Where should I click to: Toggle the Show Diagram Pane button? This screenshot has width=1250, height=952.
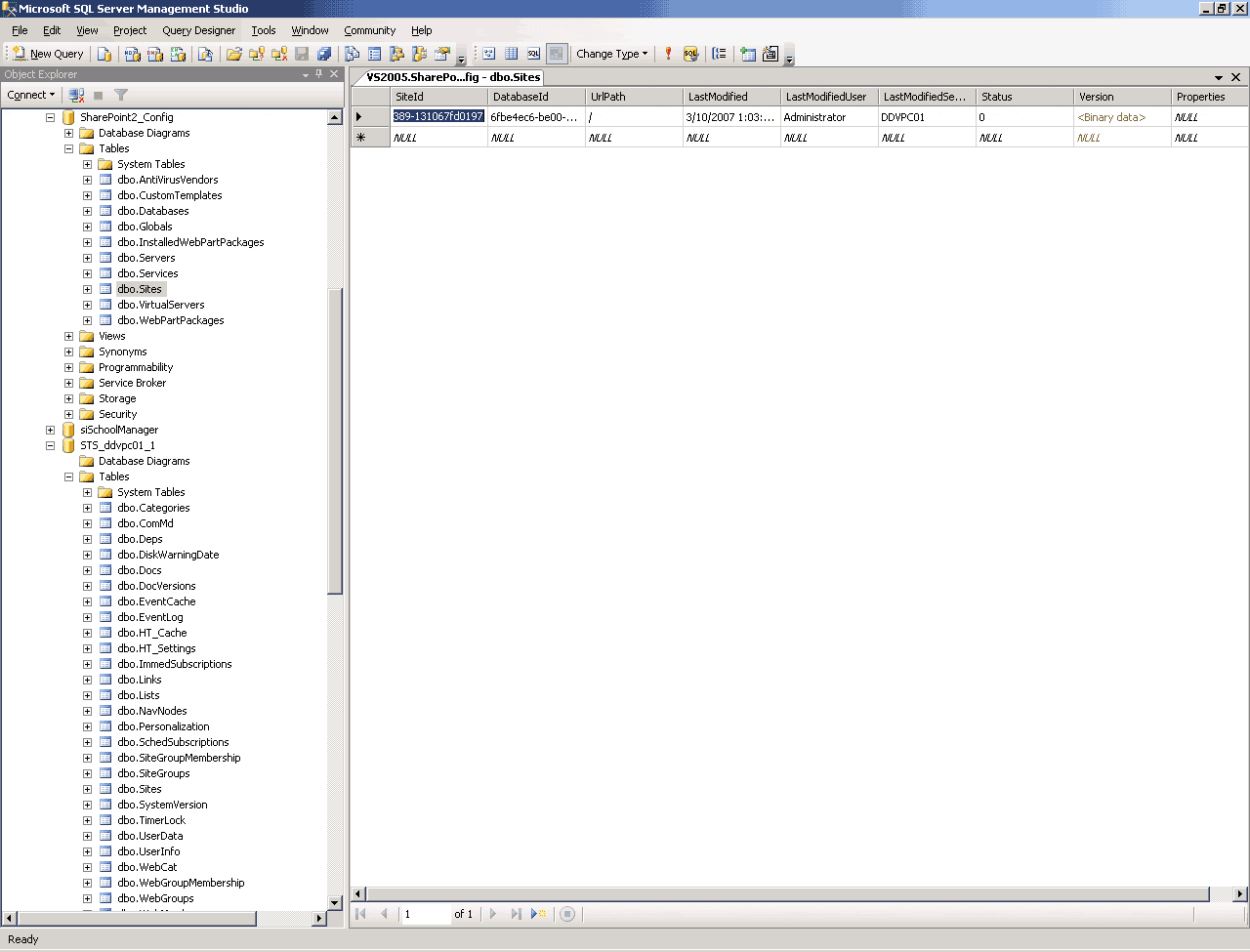(489, 54)
